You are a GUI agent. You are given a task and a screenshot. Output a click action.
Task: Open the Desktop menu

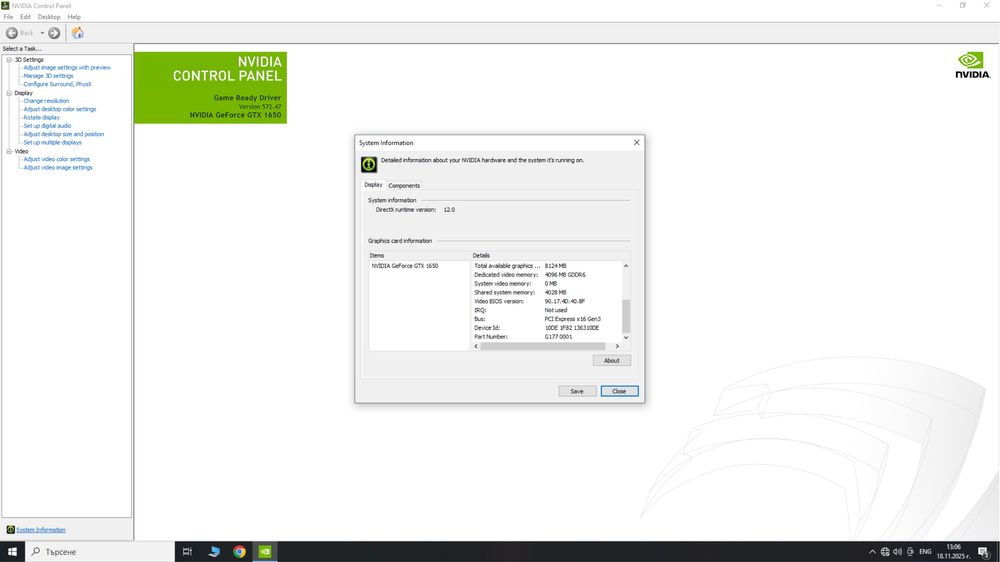pyautogui.click(x=48, y=17)
